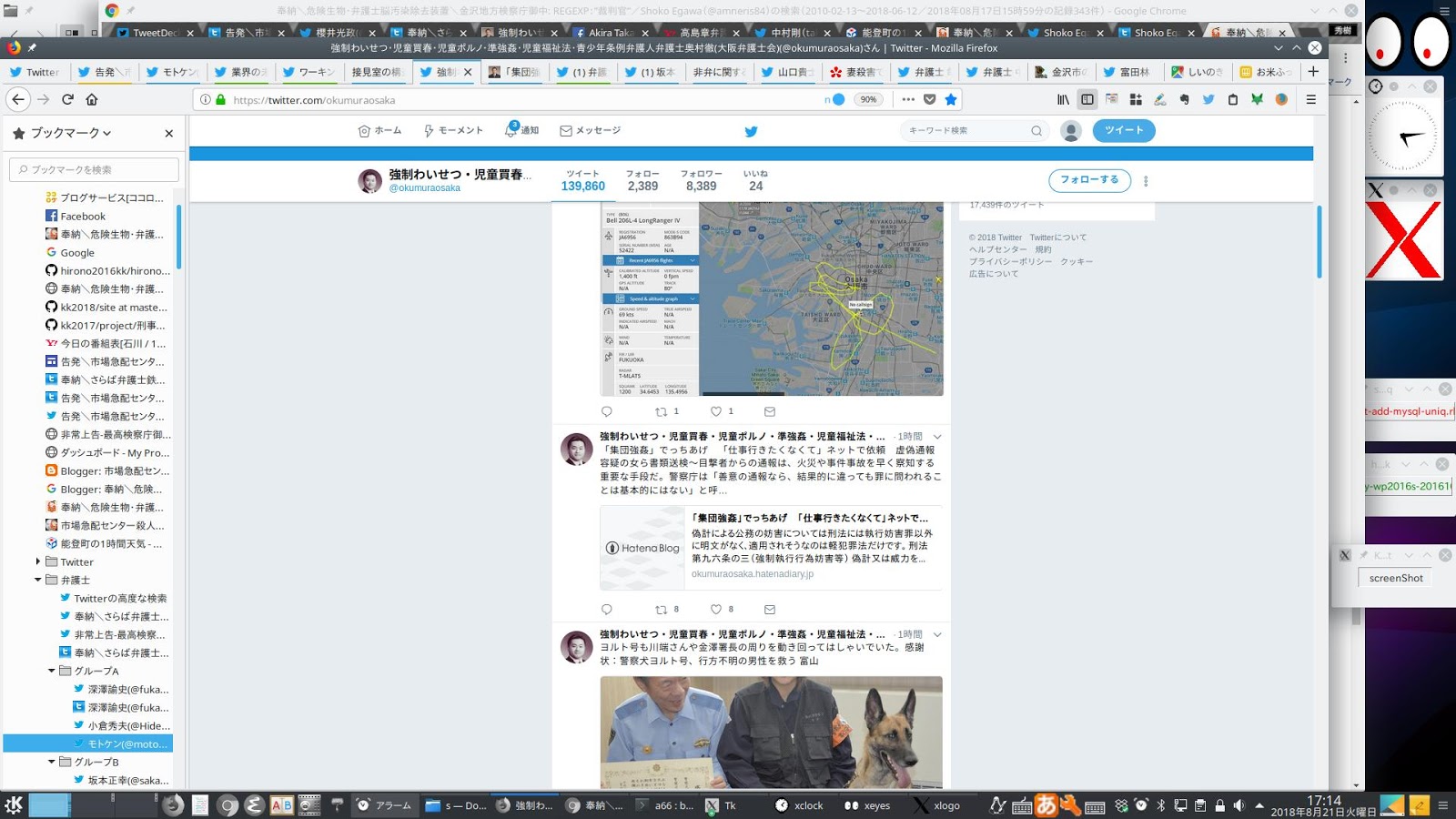Viewport: 1456px width, 819px height.
Task: Click the page's vertical scrollbar thumb
Action: pyautogui.click(x=1319, y=242)
